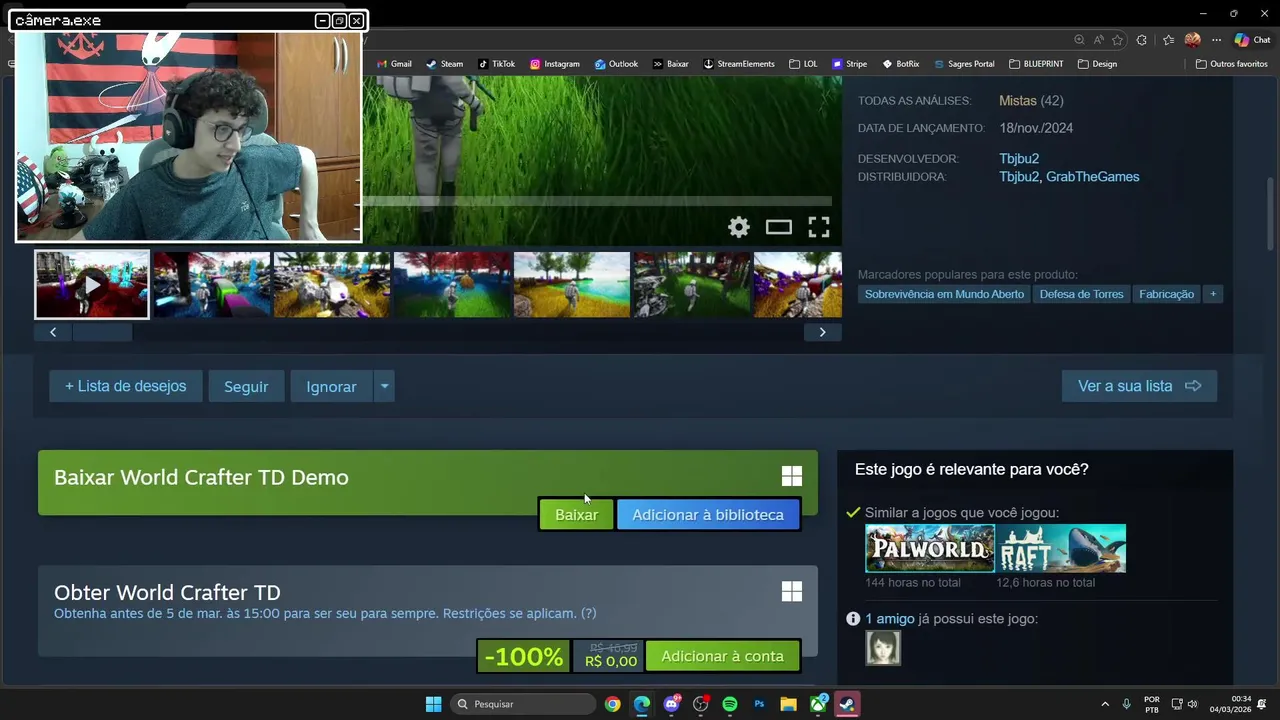Open Spotify from taskbar
The height and width of the screenshot is (720, 1280).
730,704
